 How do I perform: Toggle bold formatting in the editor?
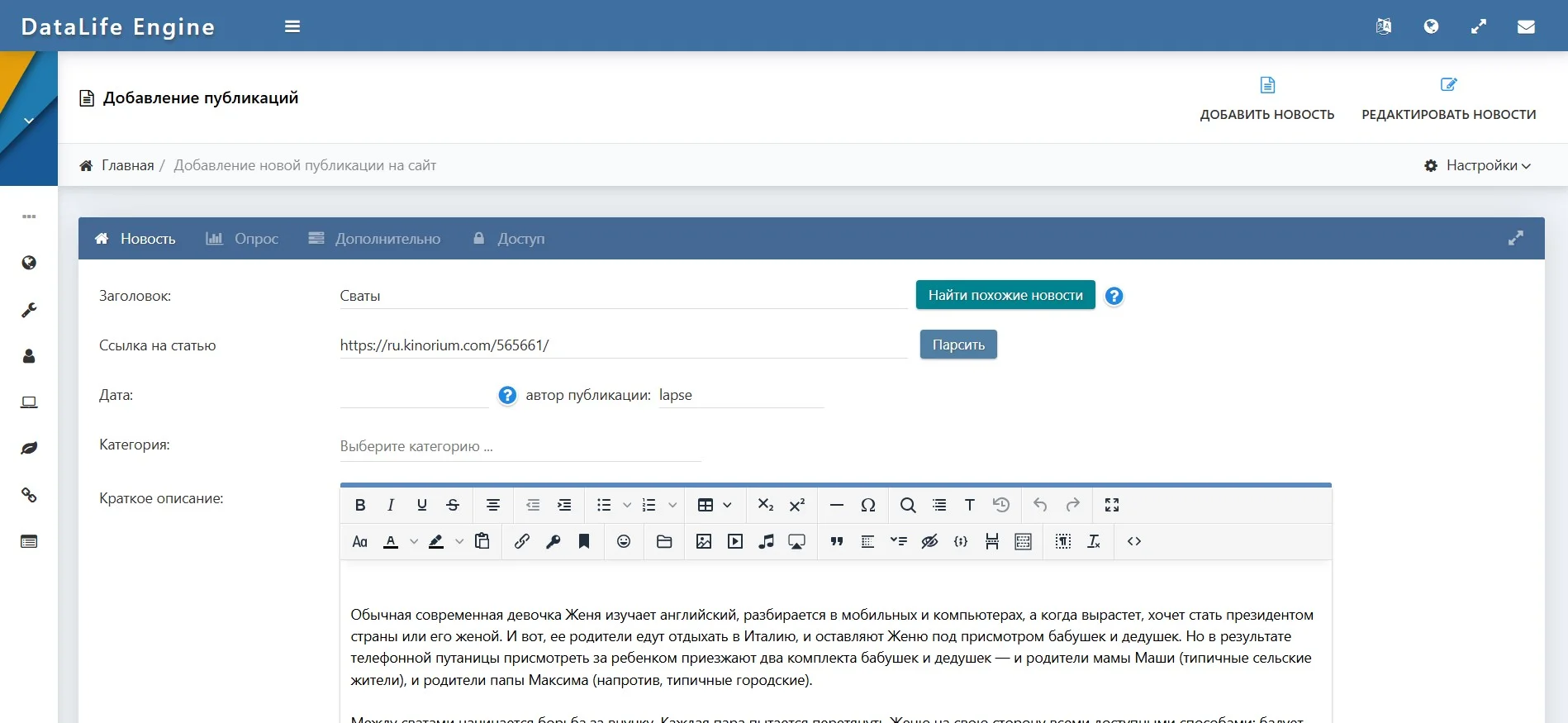pos(360,505)
